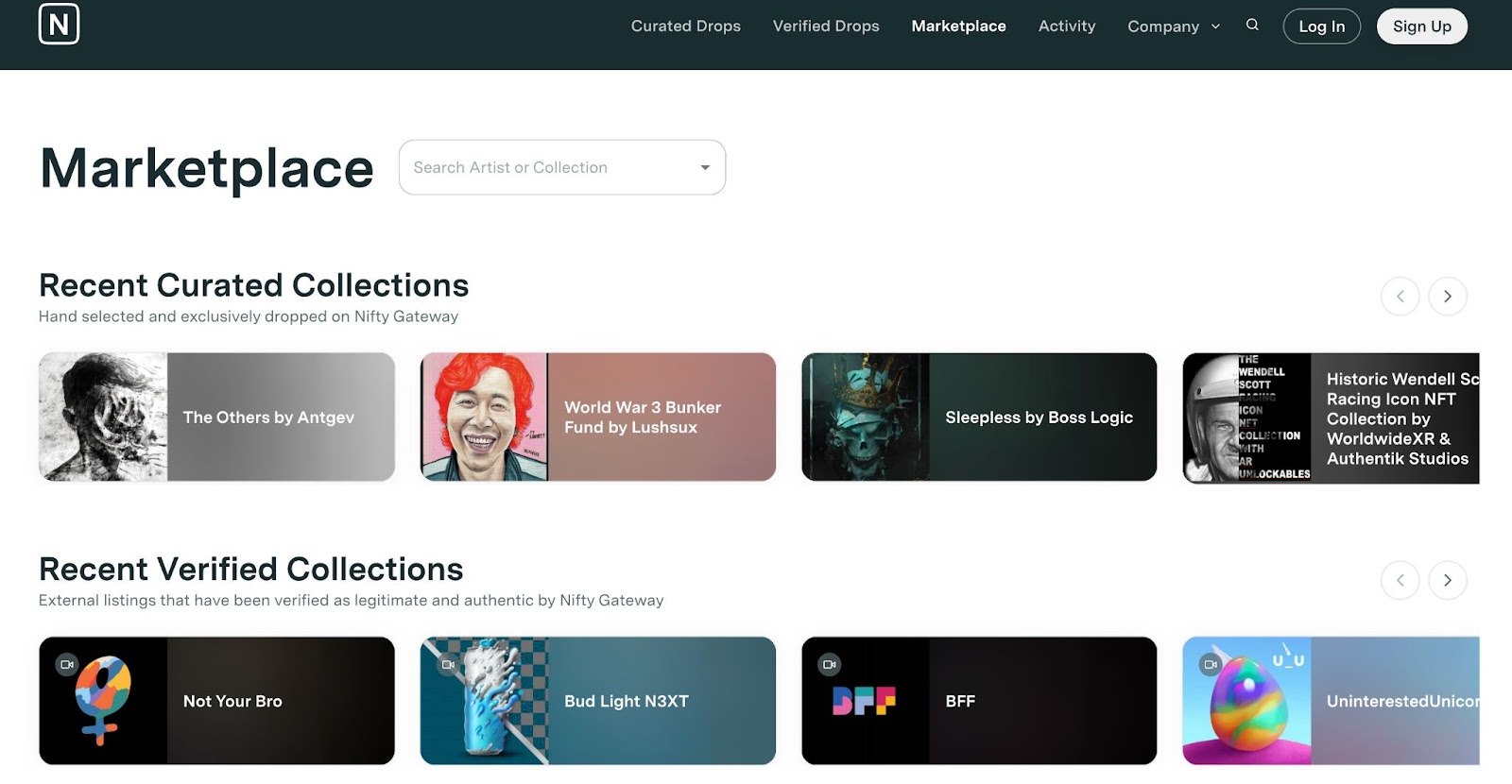The height and width of the screenshot is (784, 1512).
Task: Go back in the Recent Verified Collections carousel
Action: 1400,580
